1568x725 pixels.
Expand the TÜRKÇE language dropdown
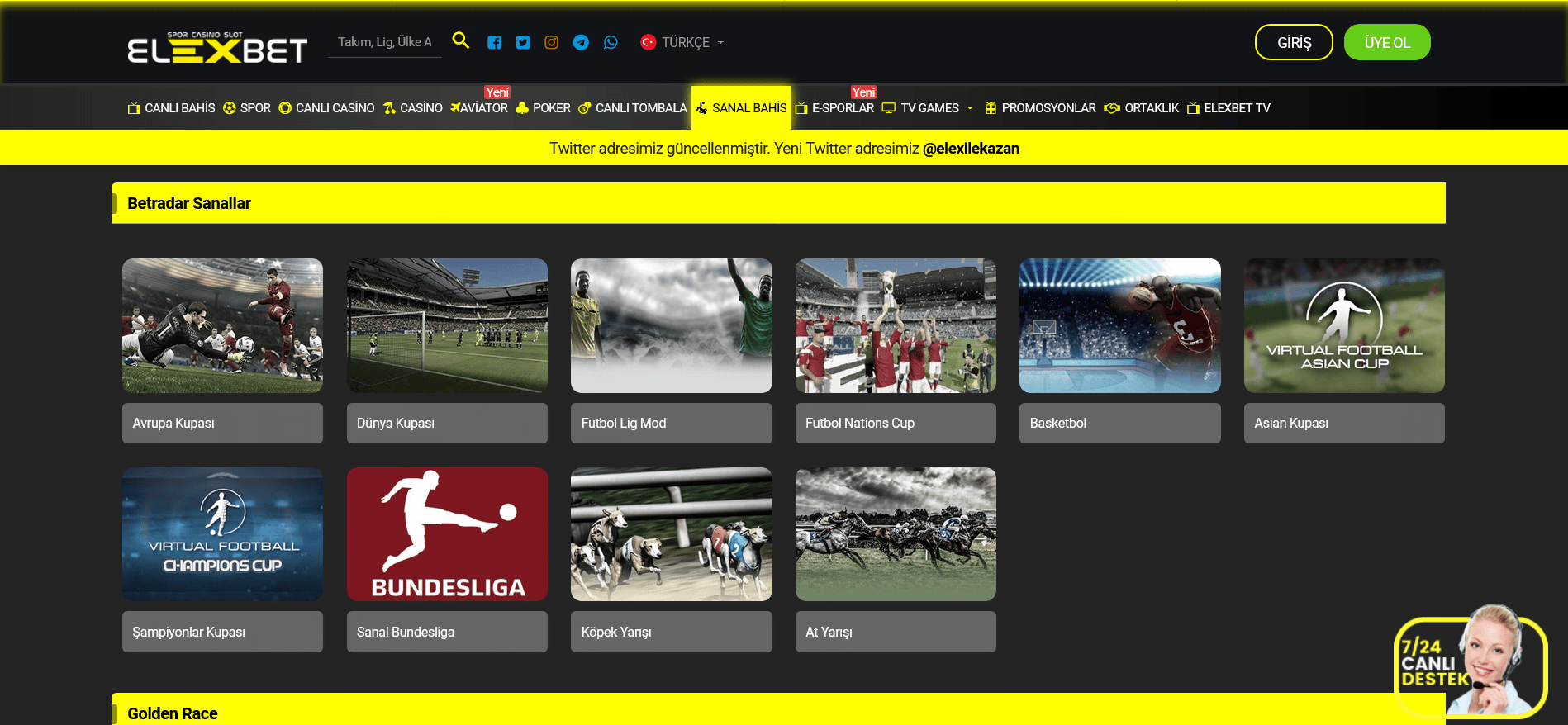[682, 42]
